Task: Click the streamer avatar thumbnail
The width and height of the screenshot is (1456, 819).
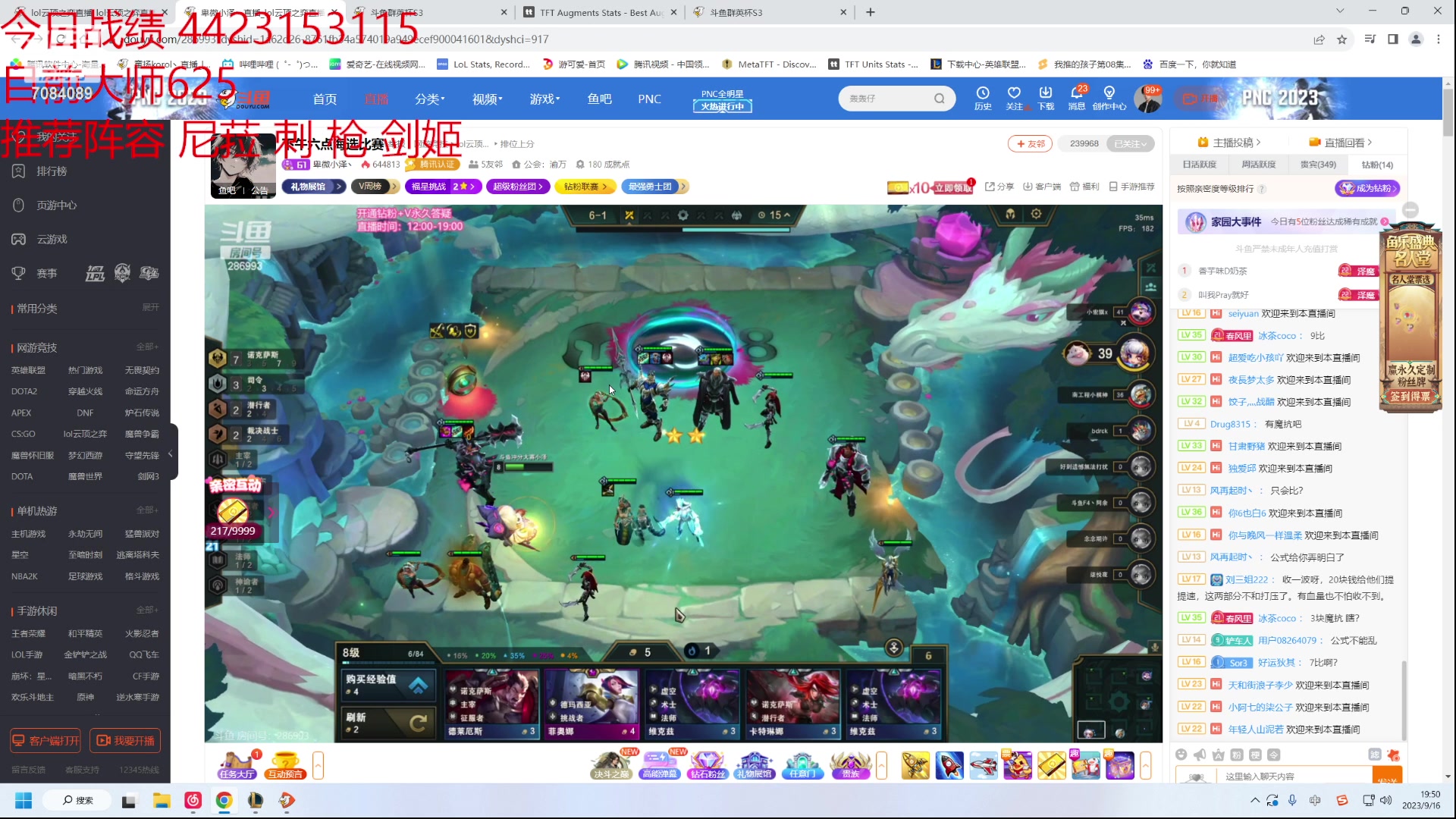Action: [x=243, y=165]
